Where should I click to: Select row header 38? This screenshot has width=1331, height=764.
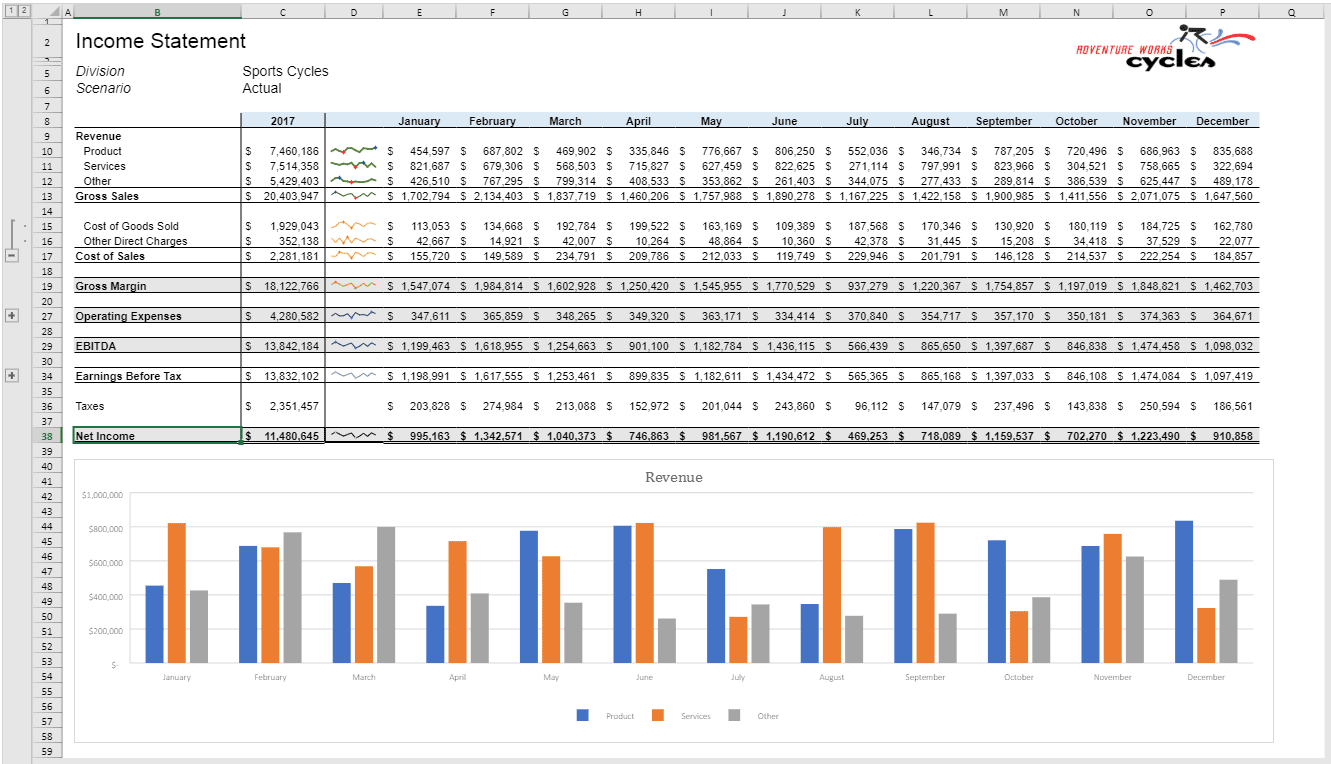pyautogui.click(x=46, y=436)
